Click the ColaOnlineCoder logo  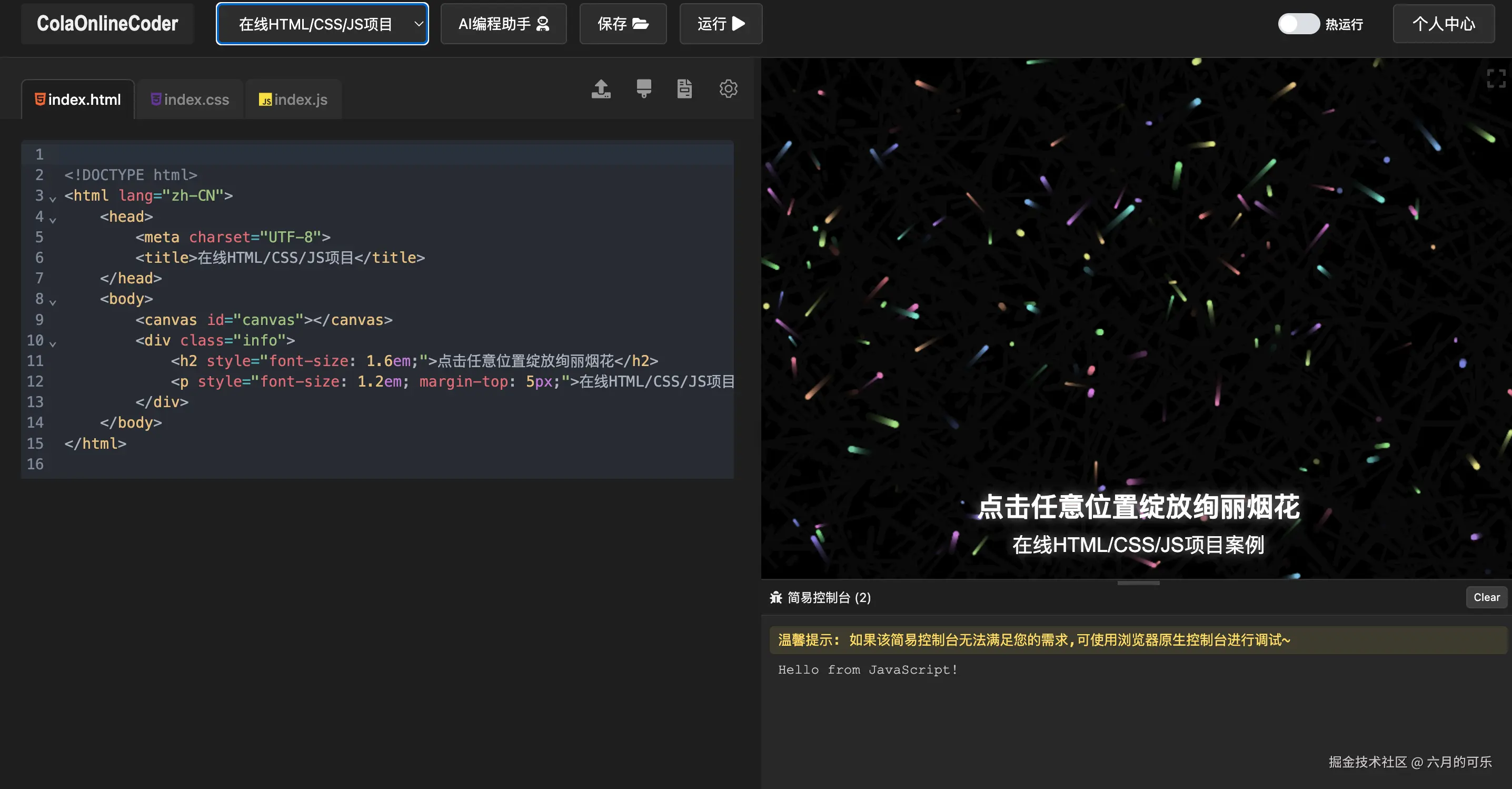click(107, 24)
